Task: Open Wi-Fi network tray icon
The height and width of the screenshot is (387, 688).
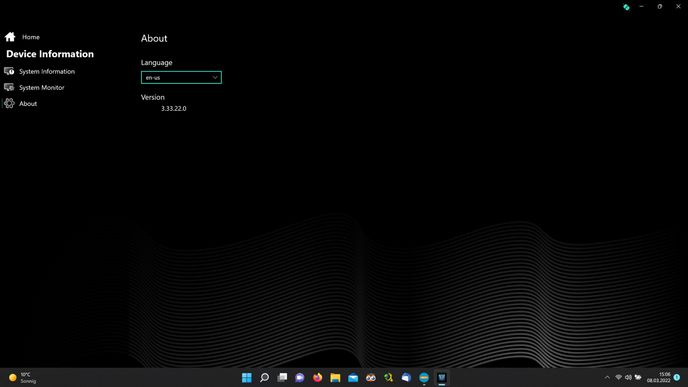Action: tap(619, 377)
